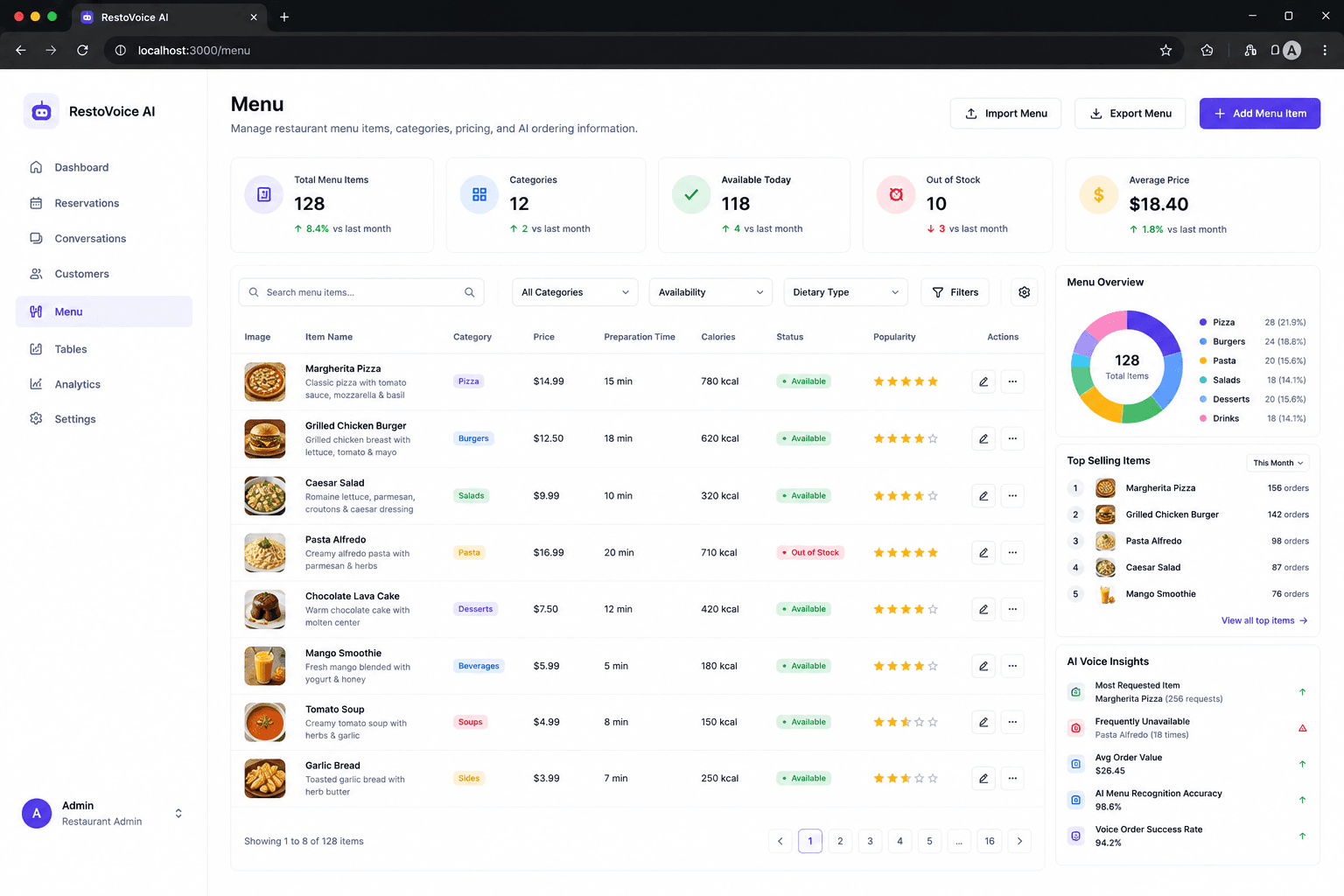
Task: Click Import Menu button
Action: (1005, 114)
